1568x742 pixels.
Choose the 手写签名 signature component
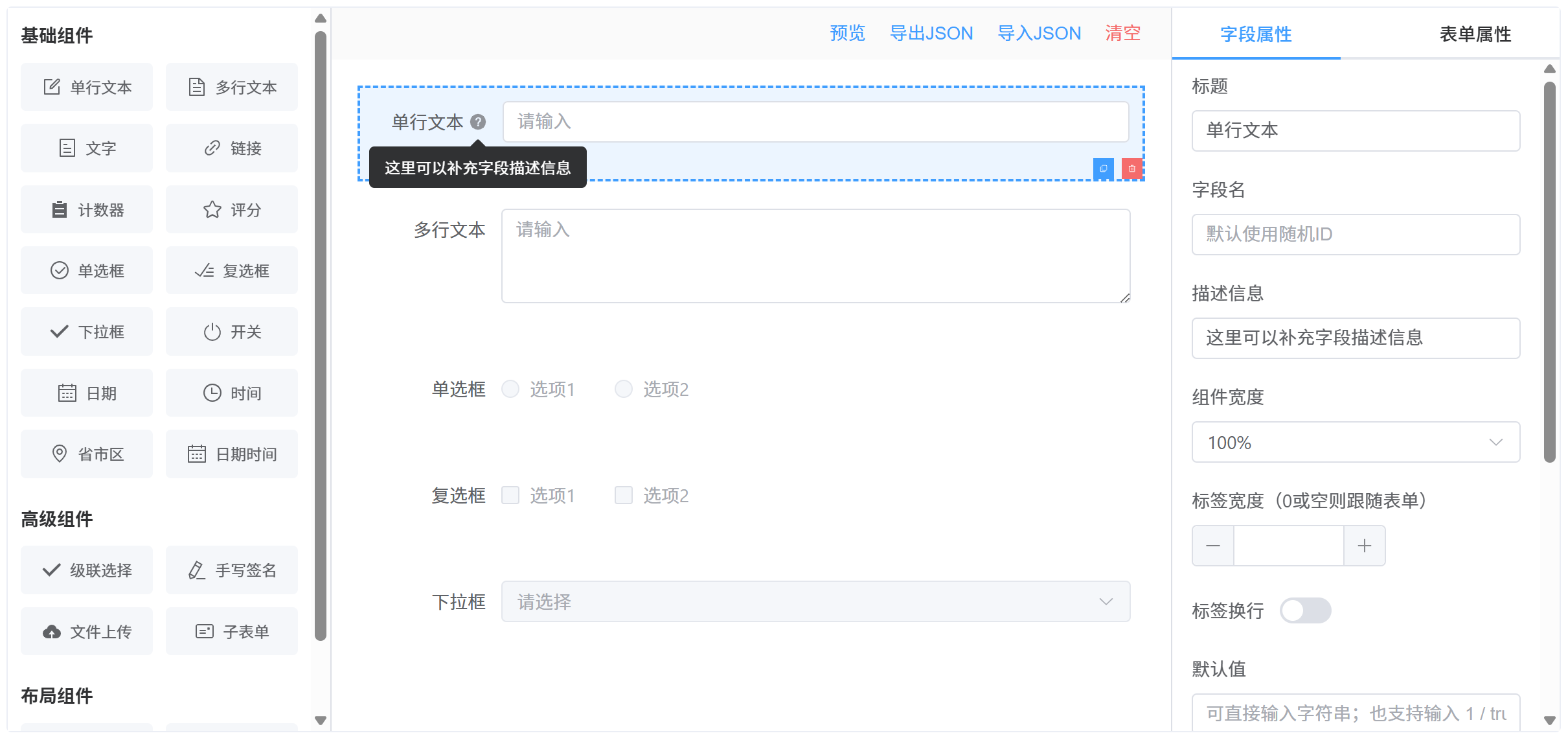(x=232, y=570)
